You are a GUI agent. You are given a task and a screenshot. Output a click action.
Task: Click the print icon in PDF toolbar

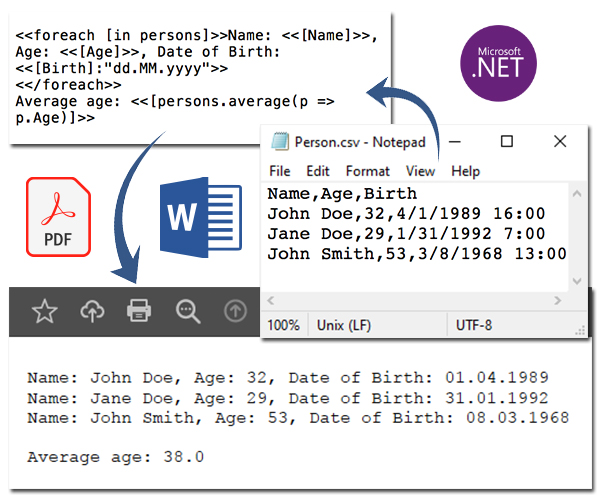(139, 312)
